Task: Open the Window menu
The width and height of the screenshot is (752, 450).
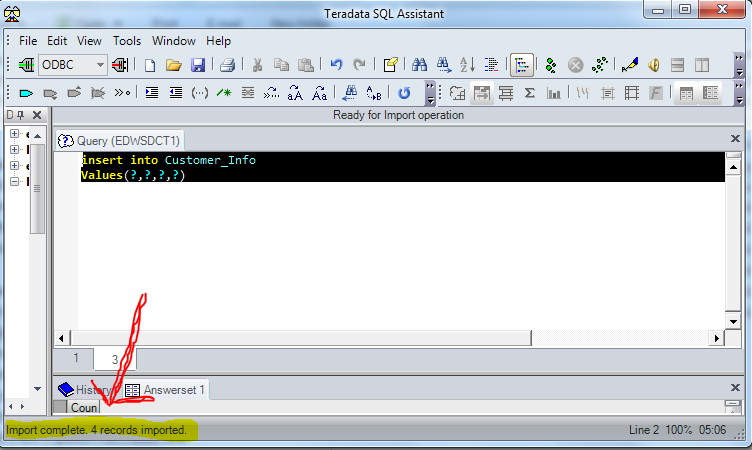Action: click(x=174, y=41)
